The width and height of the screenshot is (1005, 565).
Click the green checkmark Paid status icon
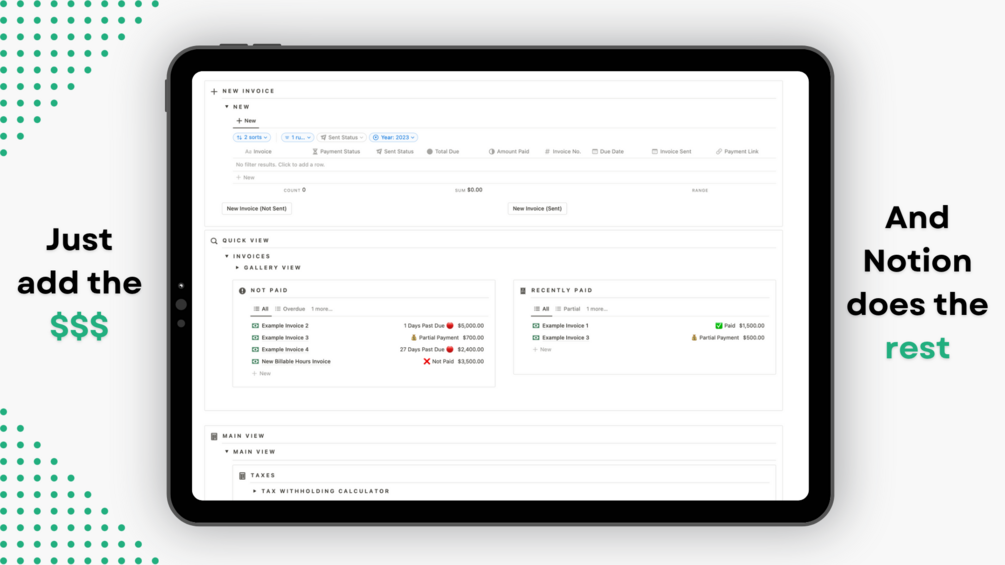[x=718, y=325]
